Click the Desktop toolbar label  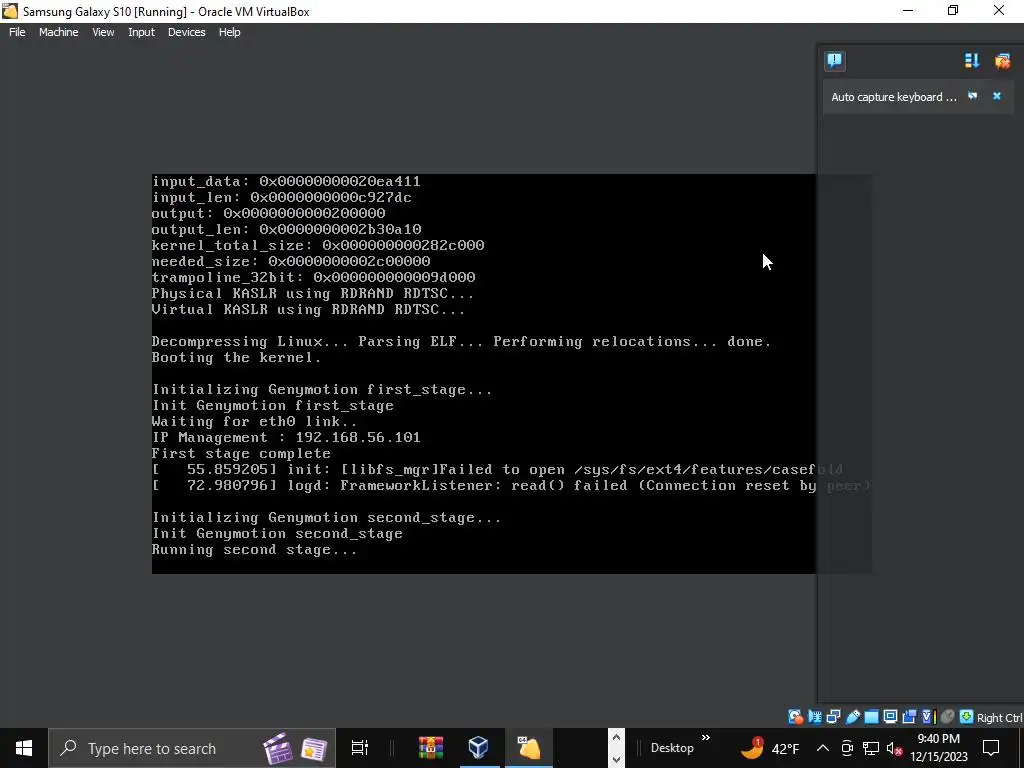tap(672, 748)
